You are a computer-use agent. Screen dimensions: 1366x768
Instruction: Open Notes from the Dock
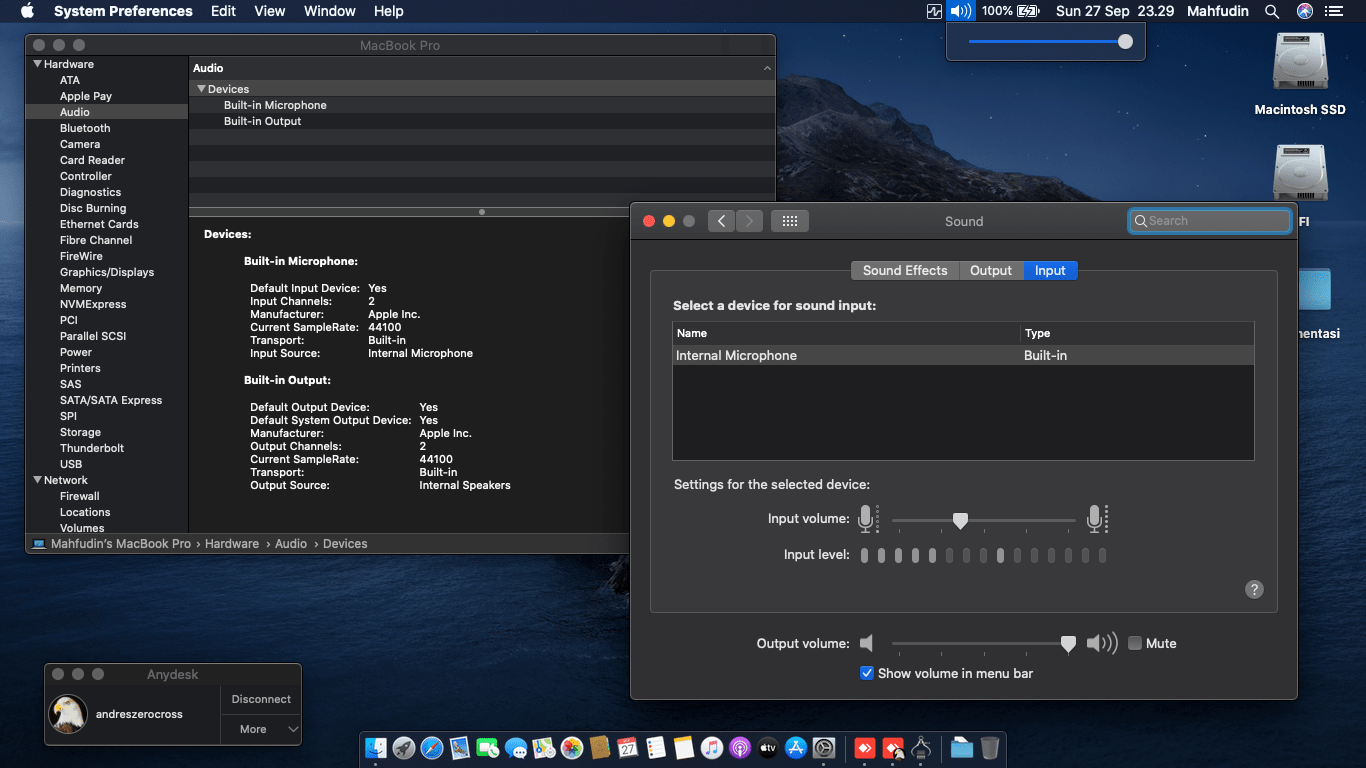(684, 747)
